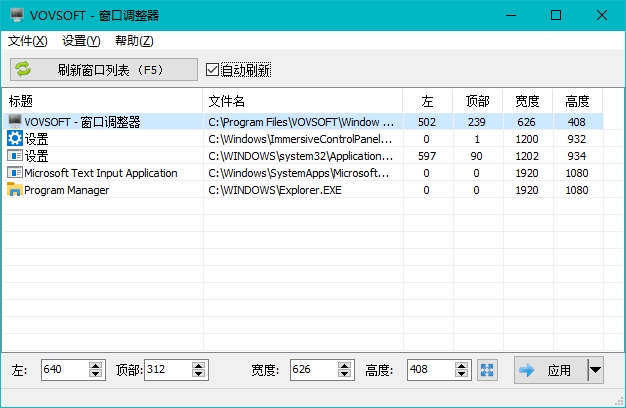This screenshot has width=626, height=408.
Task: Click the resize grip at window corner
Action: 620,402
